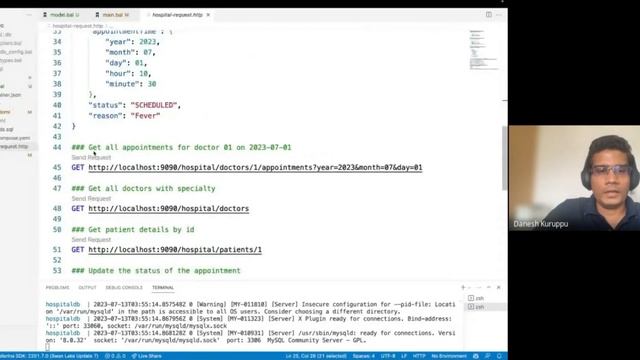This screenshot has width=640, height=360.
Task: Place cursor on line 41 reason Fever
Action: point(124,116)
